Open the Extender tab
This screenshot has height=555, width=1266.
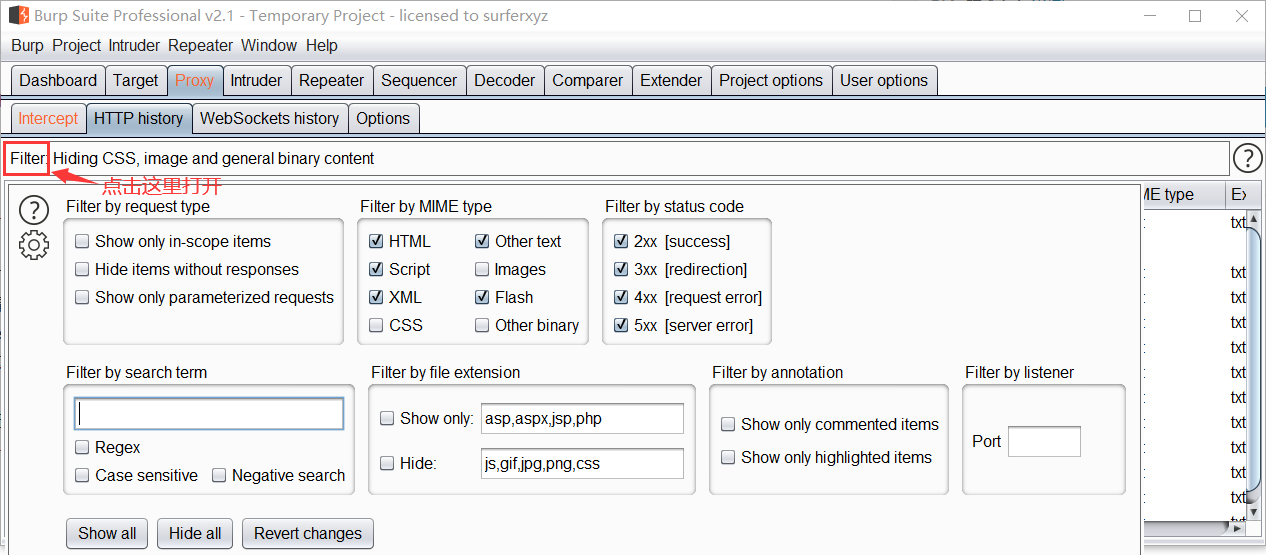point(671,81)
